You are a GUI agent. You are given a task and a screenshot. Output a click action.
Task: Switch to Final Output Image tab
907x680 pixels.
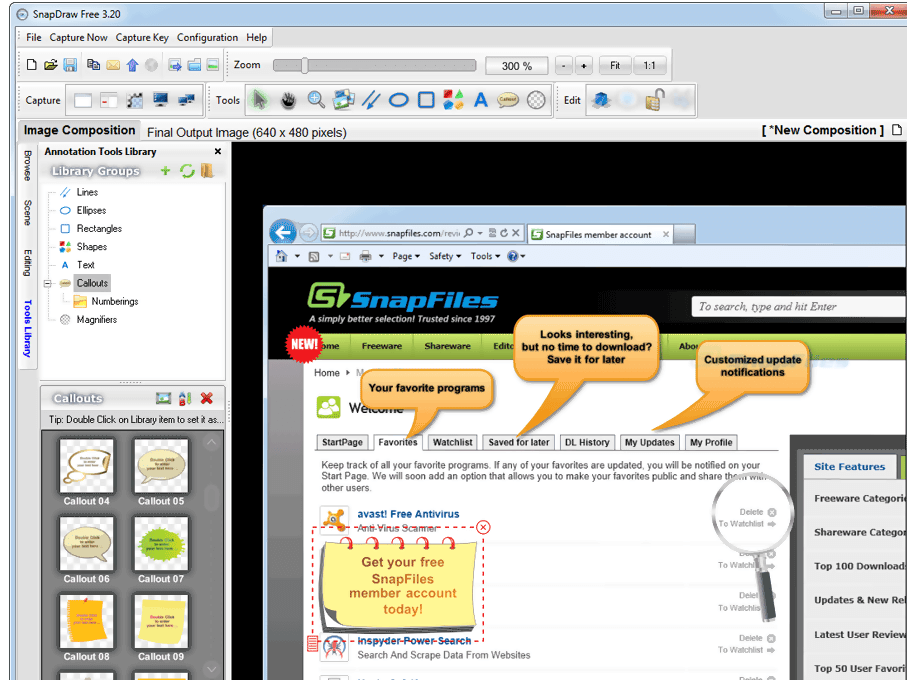click(246, 132)
